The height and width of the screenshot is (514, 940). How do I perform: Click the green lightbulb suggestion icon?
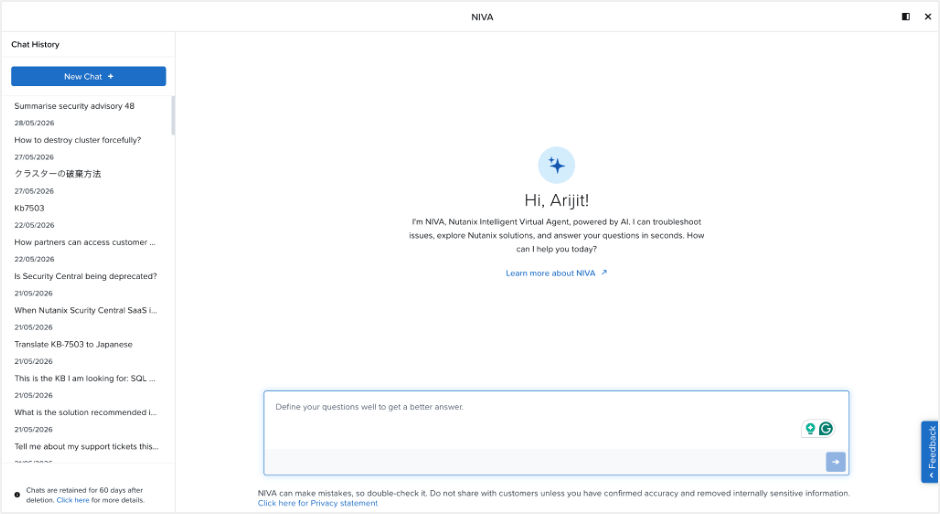click(810, 428)
